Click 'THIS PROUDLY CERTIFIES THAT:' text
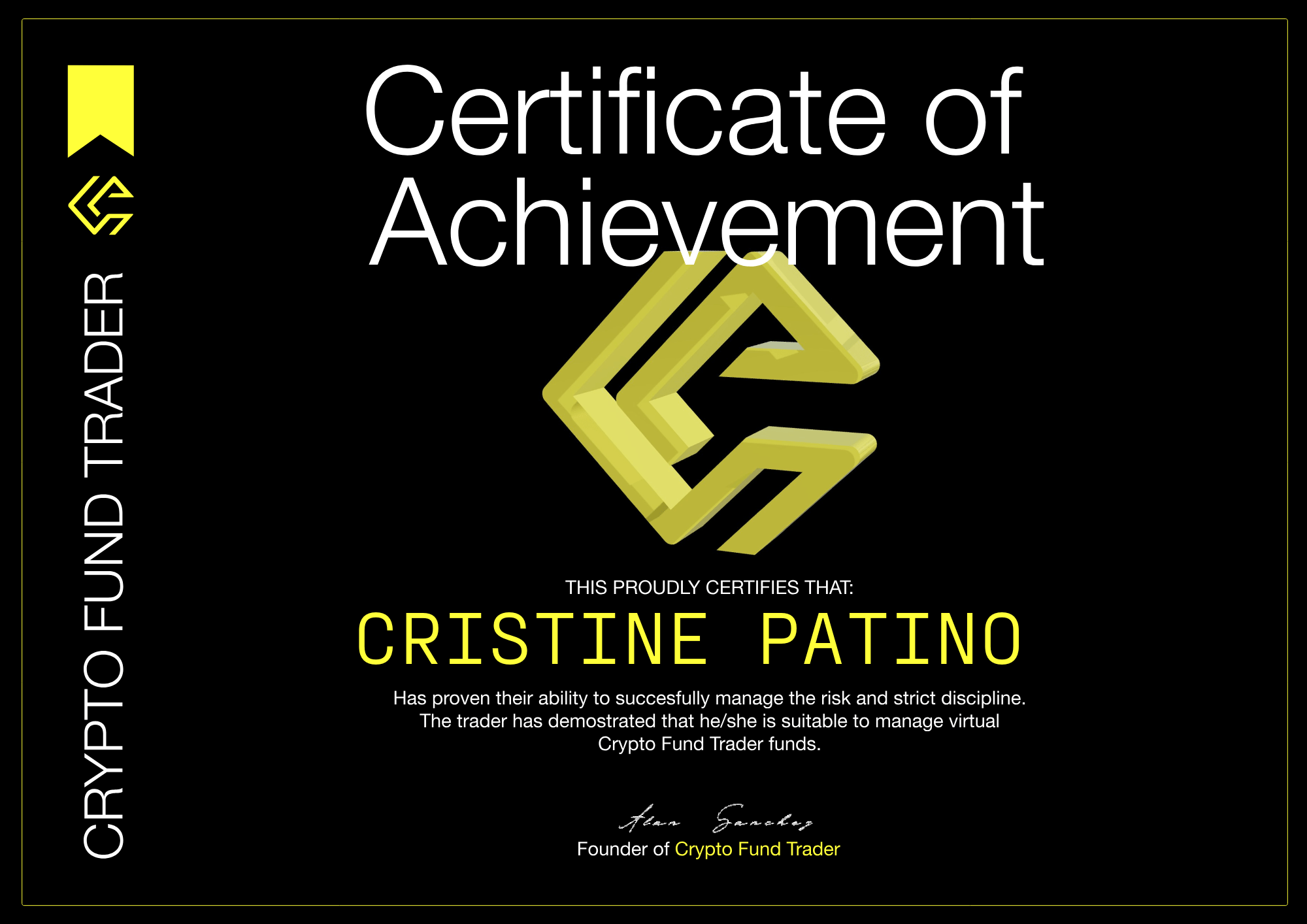Viewport: 1307px width, 924px height. [709, 587]
